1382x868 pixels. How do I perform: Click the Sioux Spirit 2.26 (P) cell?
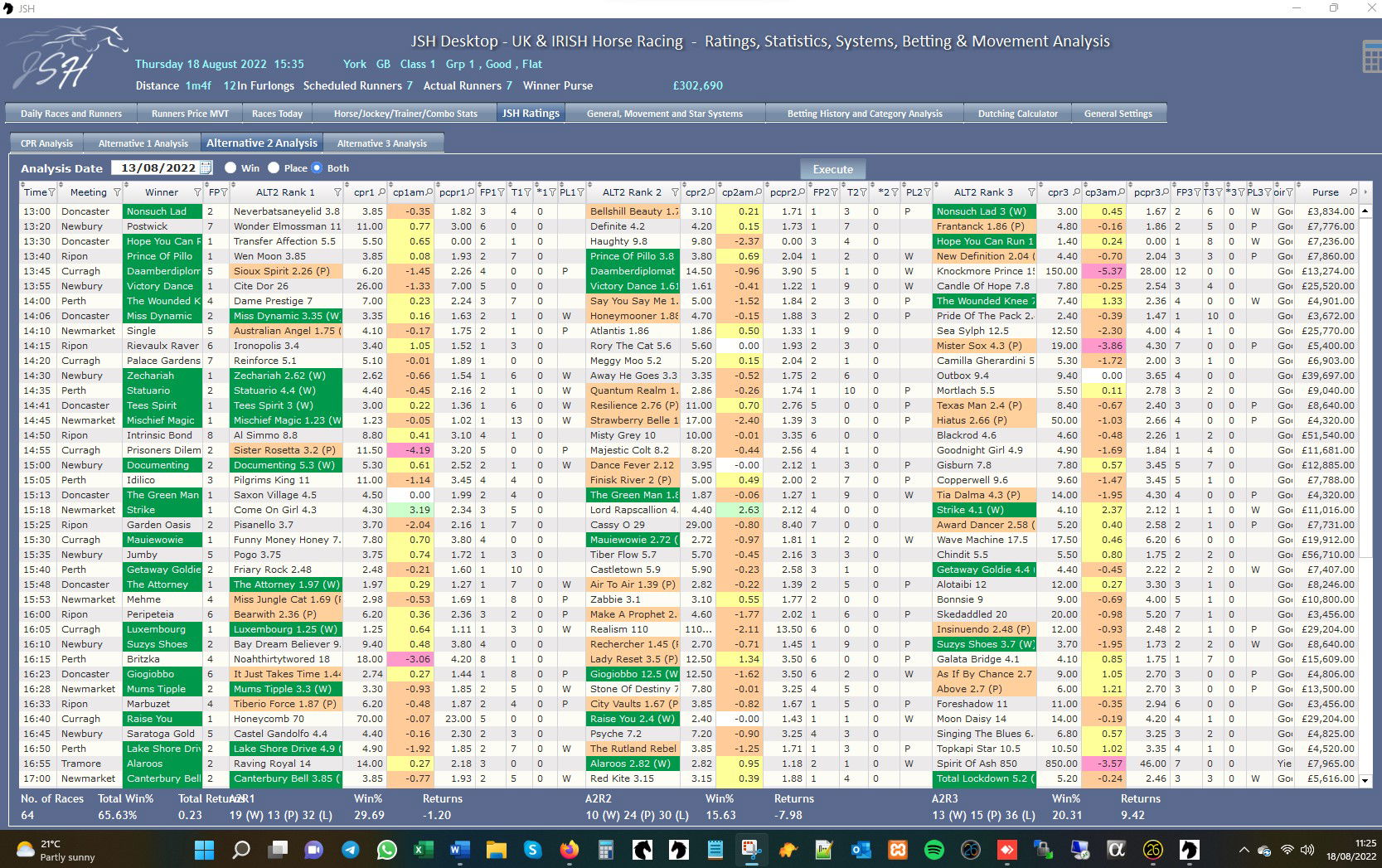285,271
